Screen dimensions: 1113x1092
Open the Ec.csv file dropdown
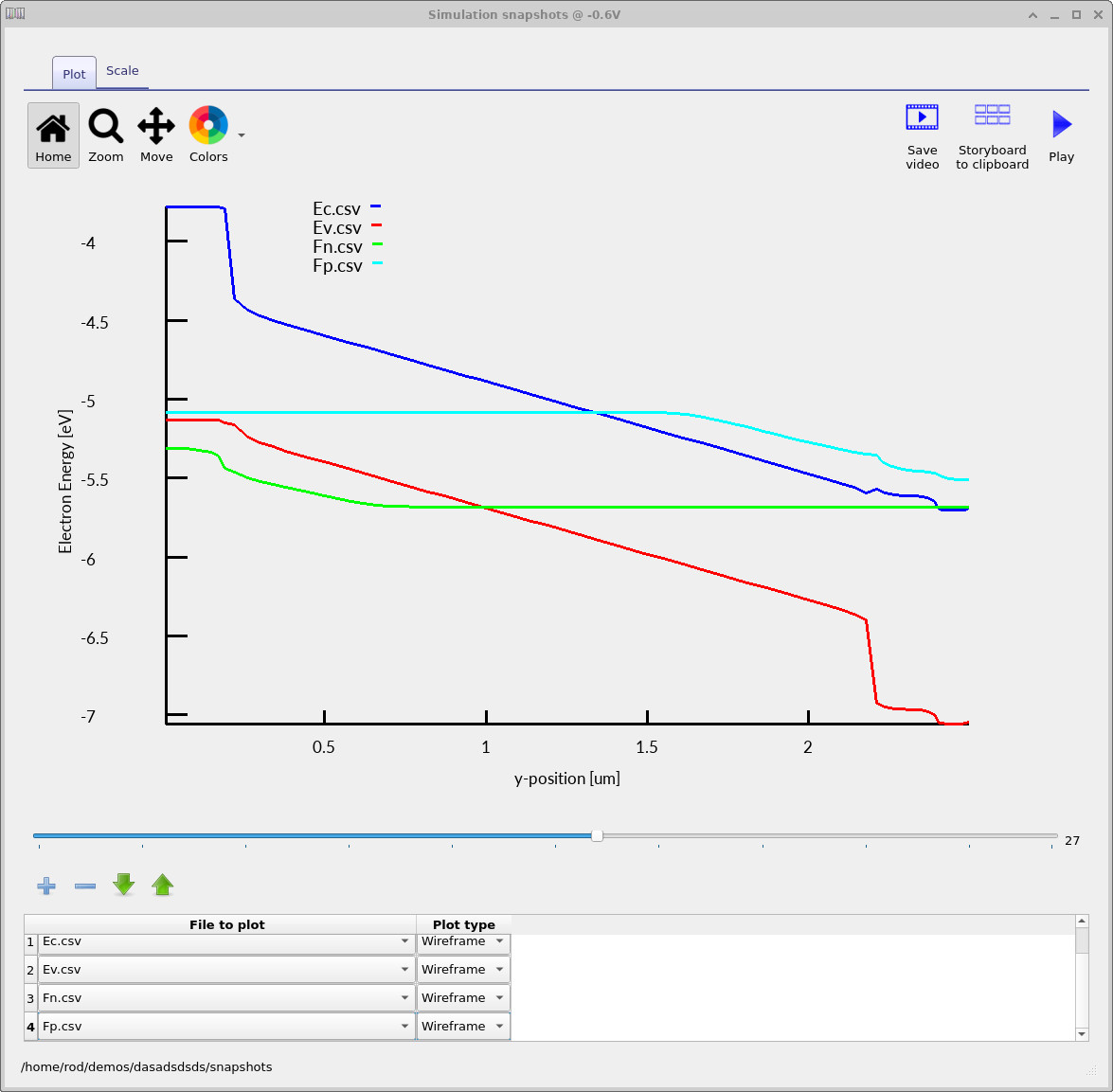pyautogui.click(x=225, y=941)
